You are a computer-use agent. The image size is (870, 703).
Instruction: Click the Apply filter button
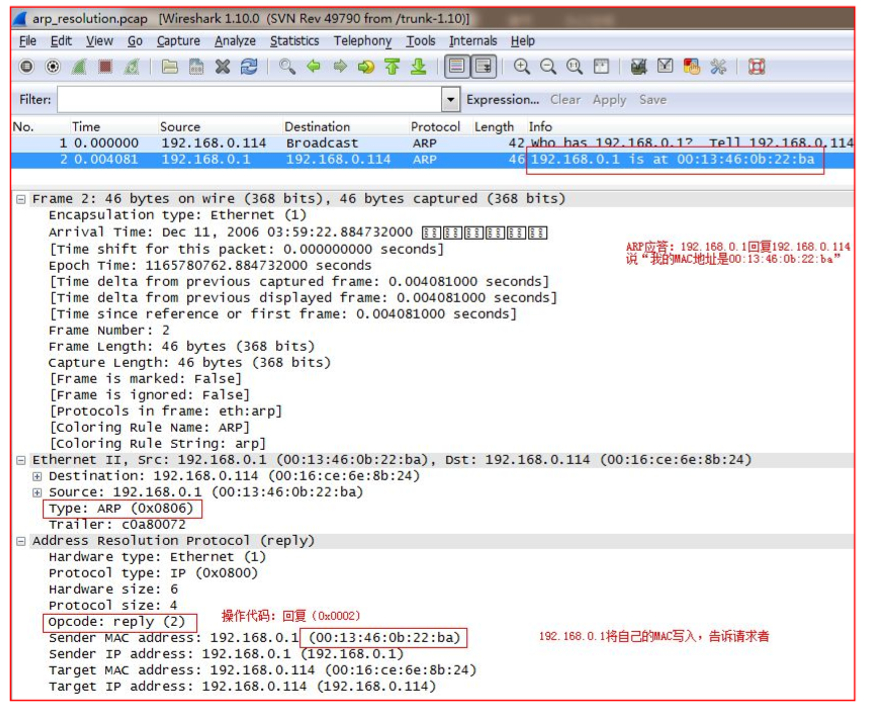click(609, 100)
